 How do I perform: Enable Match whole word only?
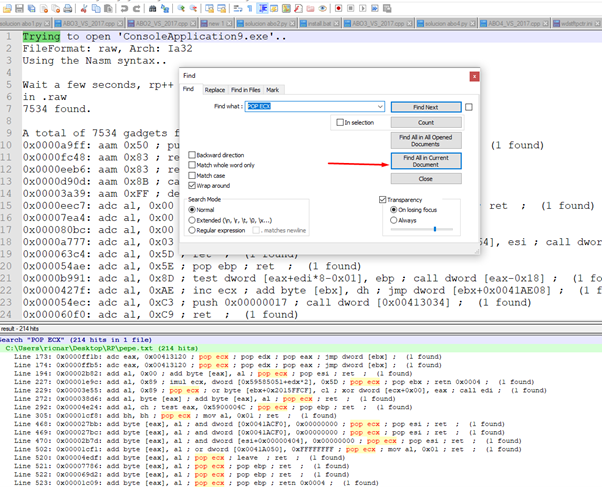pyautogui.click(x=192, y=165)
